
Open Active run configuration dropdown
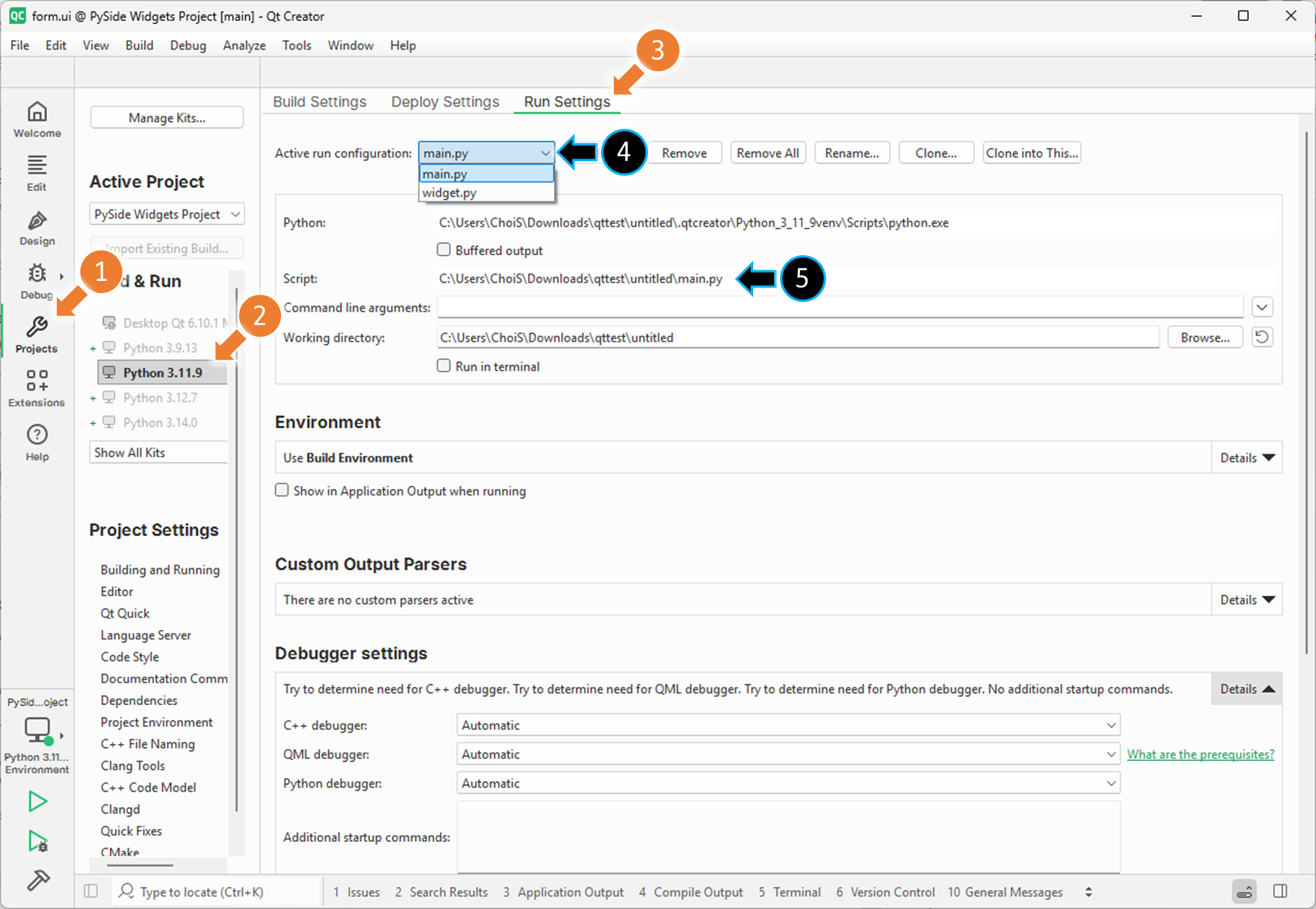(486, 153)
